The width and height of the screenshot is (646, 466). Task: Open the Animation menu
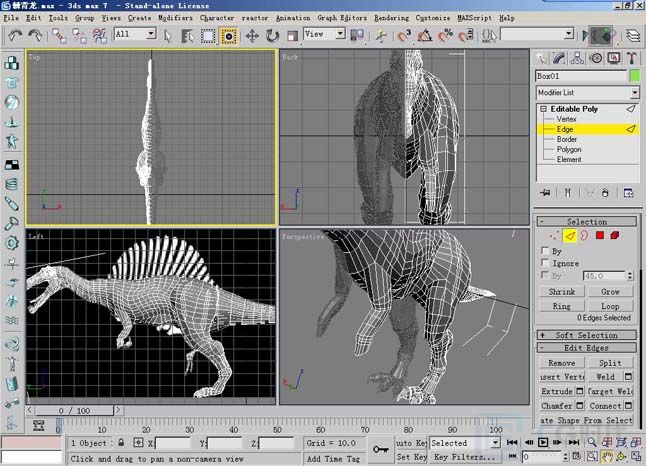click(293, 18)
